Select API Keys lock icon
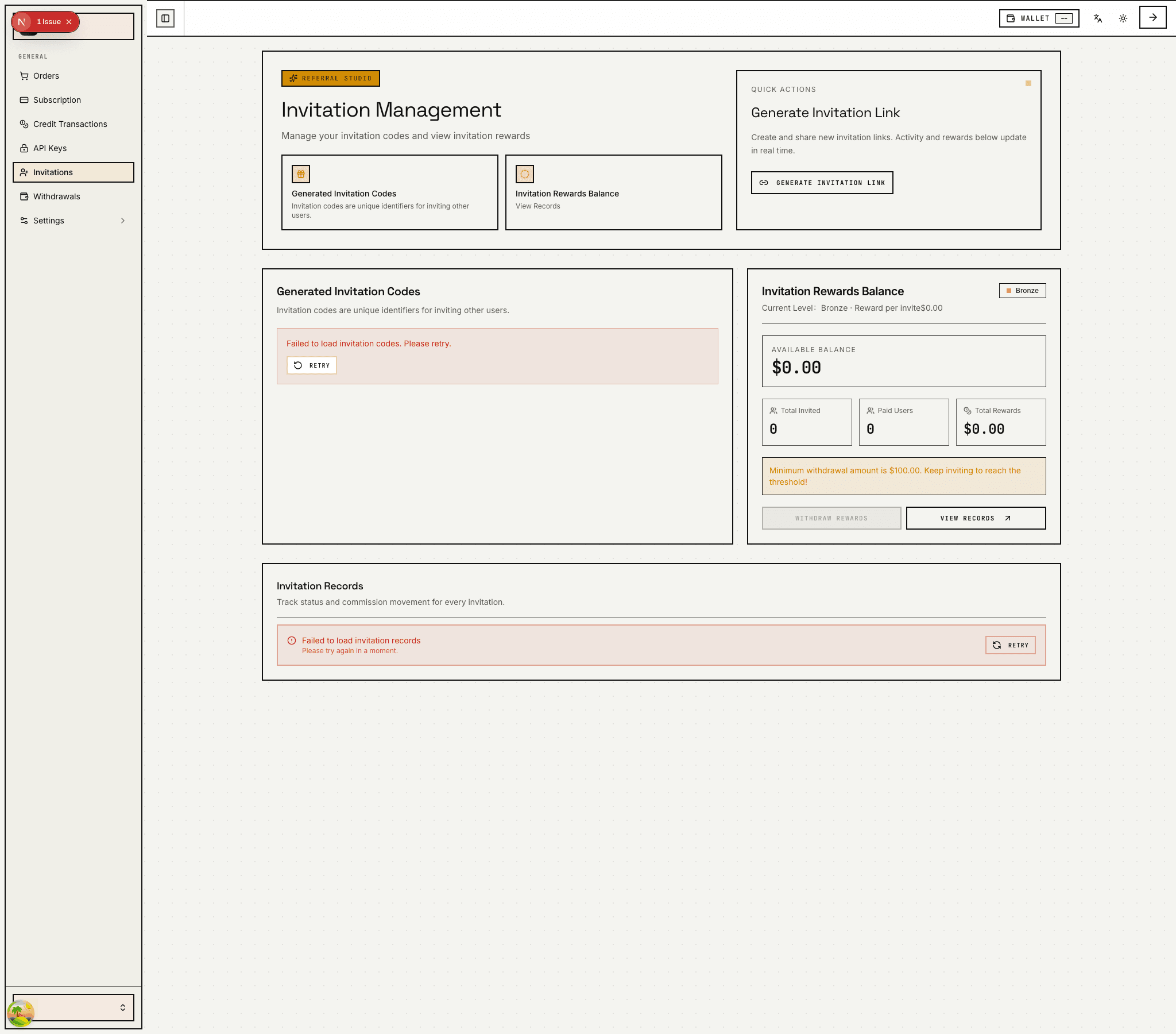Screen dimensions: 1176x1034 point(24,149)
